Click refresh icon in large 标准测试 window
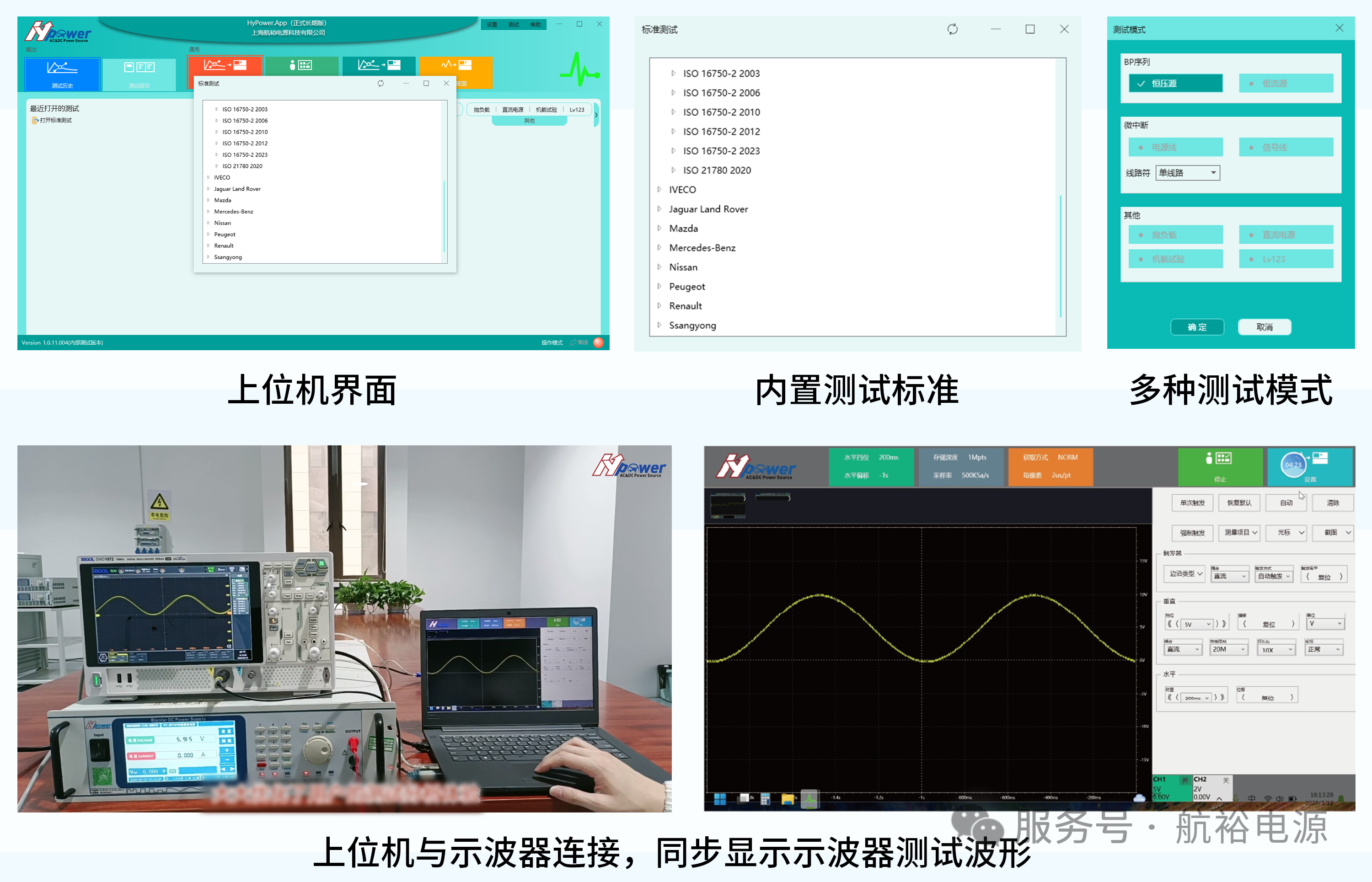 click(952, 29)
